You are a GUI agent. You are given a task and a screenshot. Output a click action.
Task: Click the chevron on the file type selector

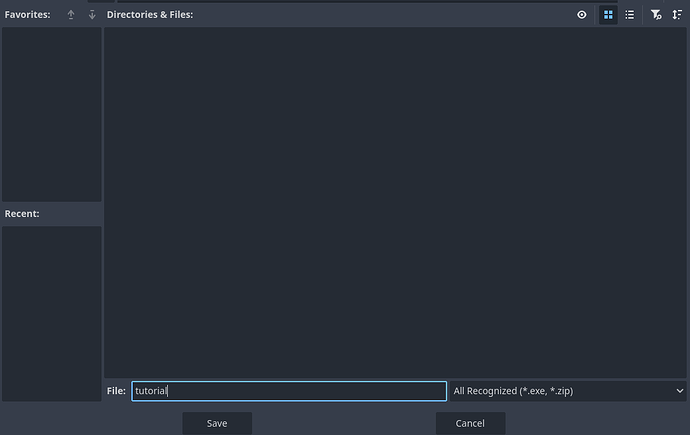point(679,391)
